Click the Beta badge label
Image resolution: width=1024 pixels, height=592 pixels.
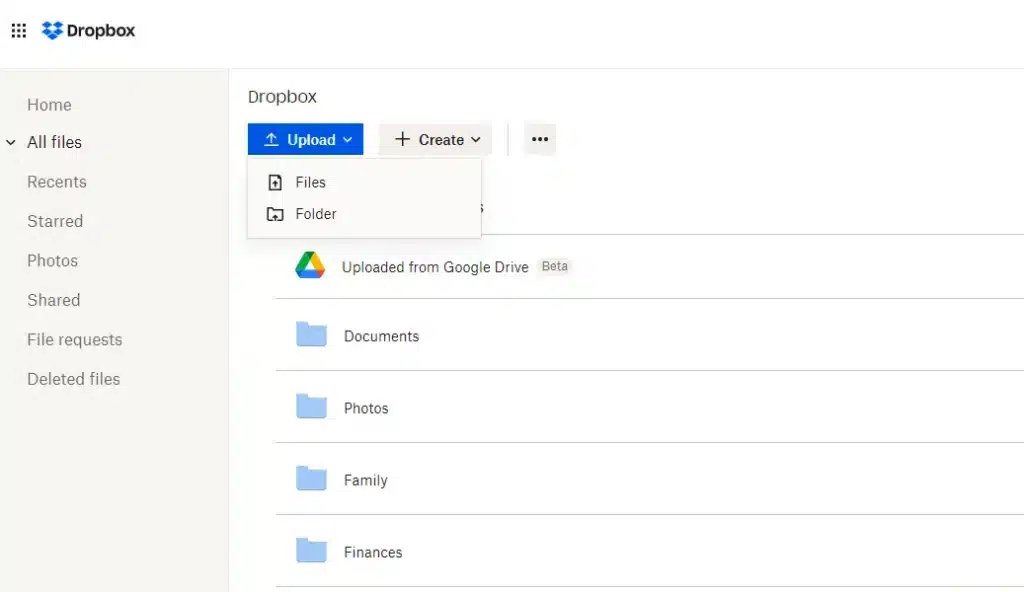click(555, 267)
